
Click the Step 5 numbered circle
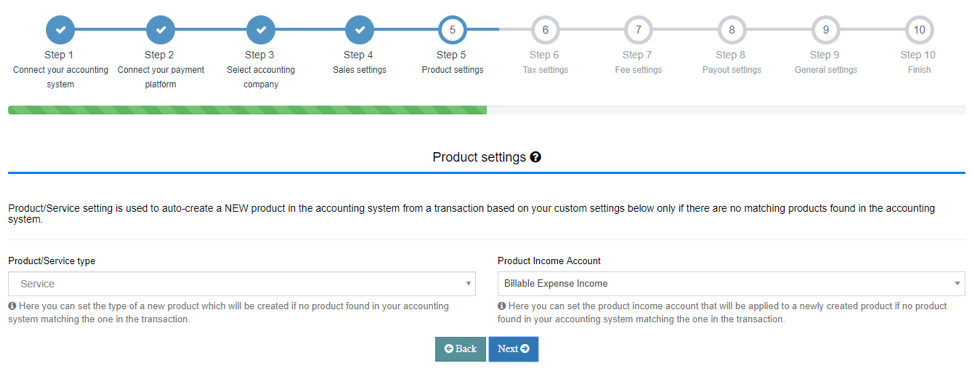(452, 29)
